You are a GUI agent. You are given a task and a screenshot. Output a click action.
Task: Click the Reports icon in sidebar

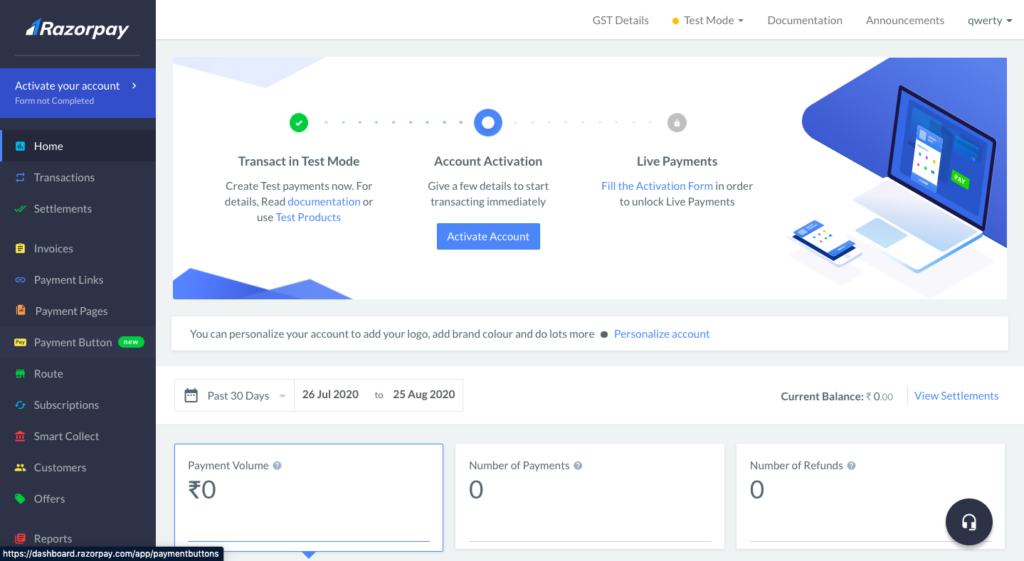pyautogui.click(x=20, y=539)
